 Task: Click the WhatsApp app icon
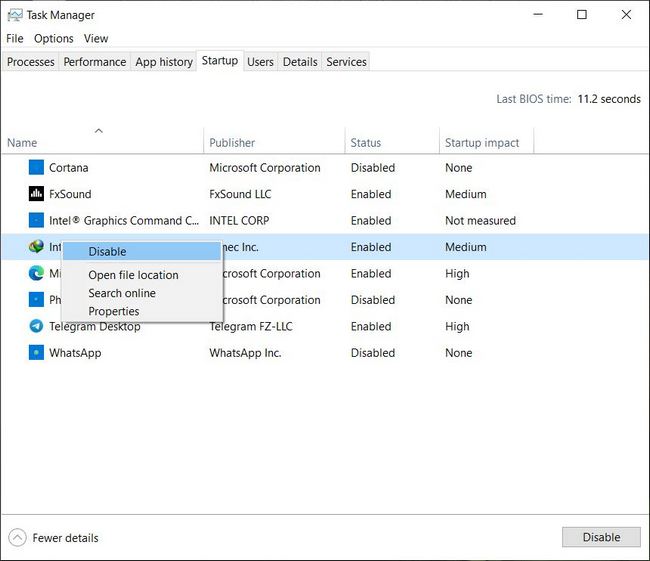36,352
